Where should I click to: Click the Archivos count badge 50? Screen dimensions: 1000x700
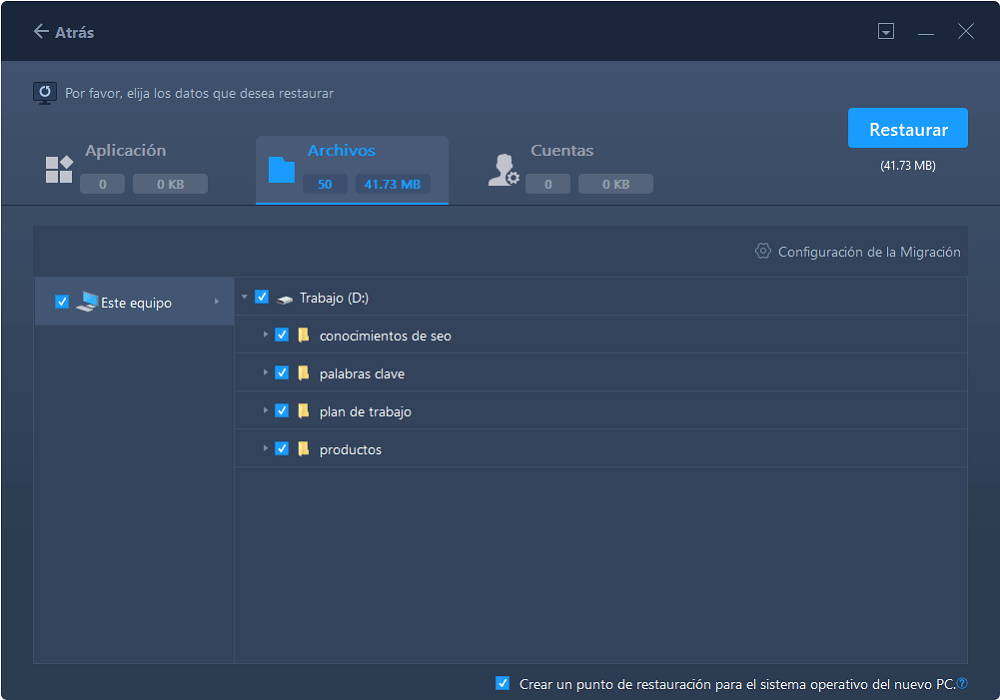[325, 184]
